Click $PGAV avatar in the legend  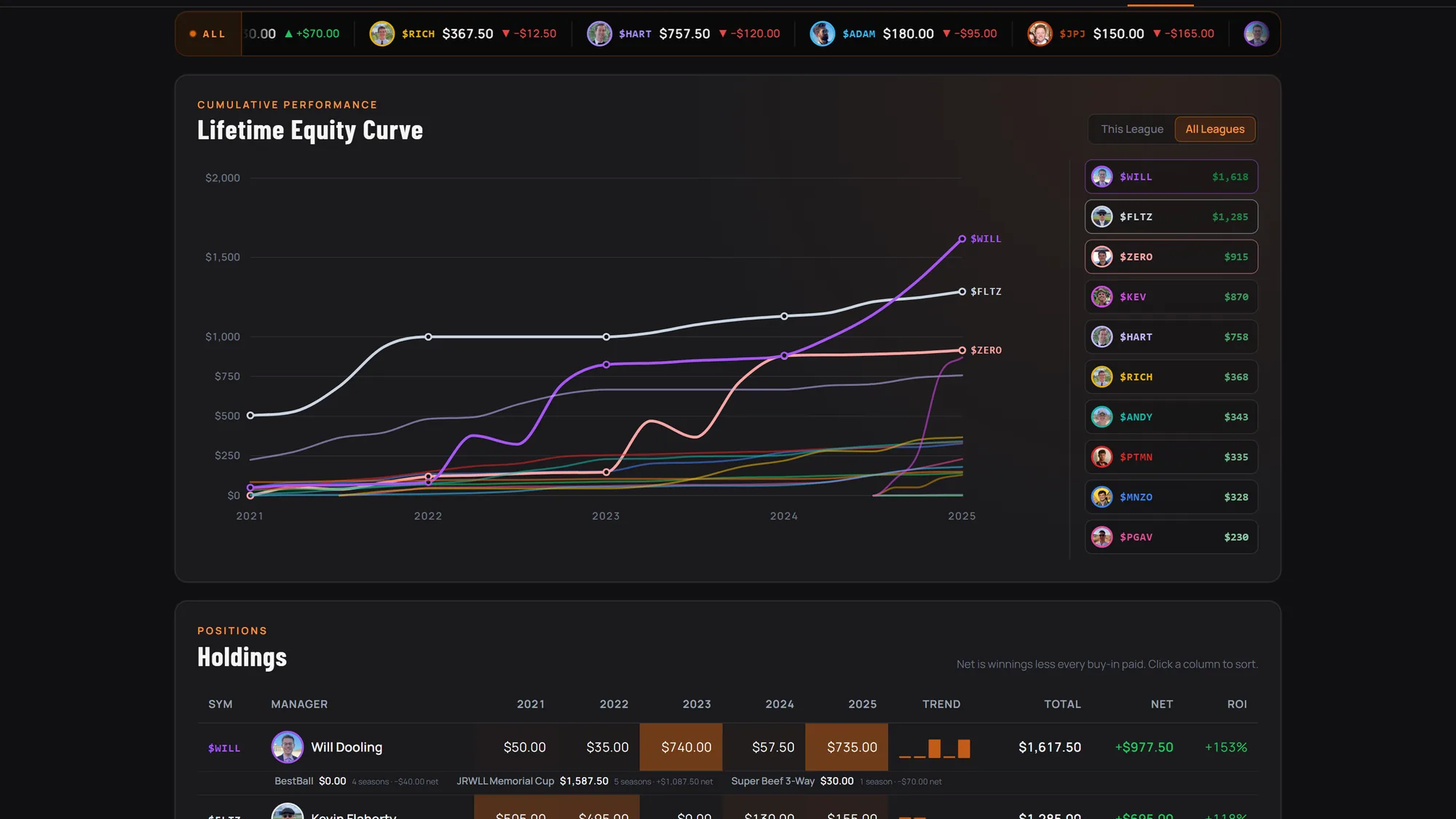click(1101, 537)
